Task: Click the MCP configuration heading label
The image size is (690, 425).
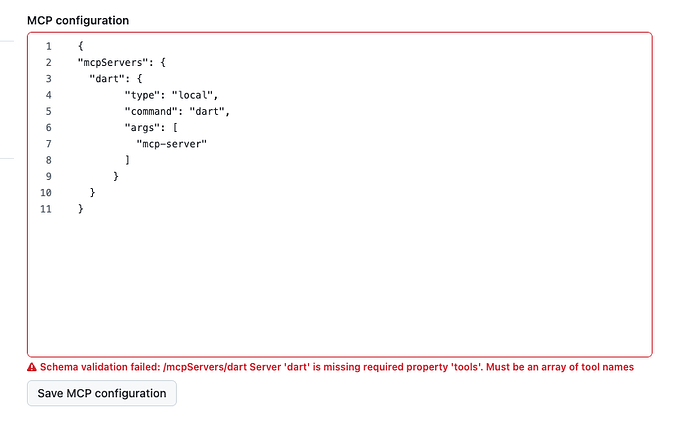Action: tap(78, 20)
